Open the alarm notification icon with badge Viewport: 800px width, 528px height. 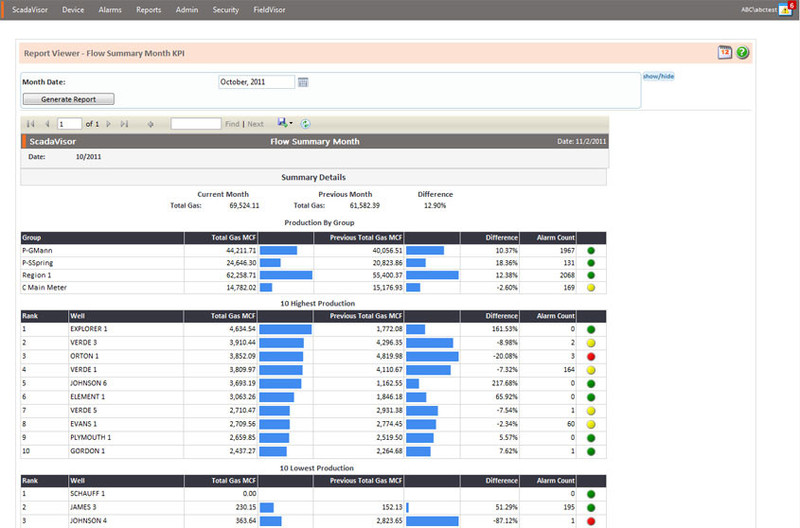click(x=784, y=10)
